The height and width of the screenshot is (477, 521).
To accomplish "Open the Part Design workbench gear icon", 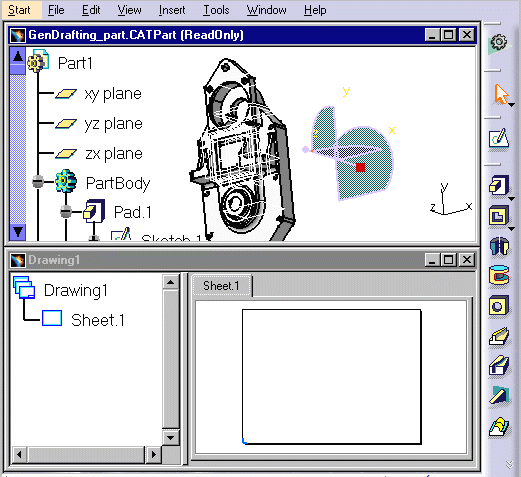I will coord(499,43).
